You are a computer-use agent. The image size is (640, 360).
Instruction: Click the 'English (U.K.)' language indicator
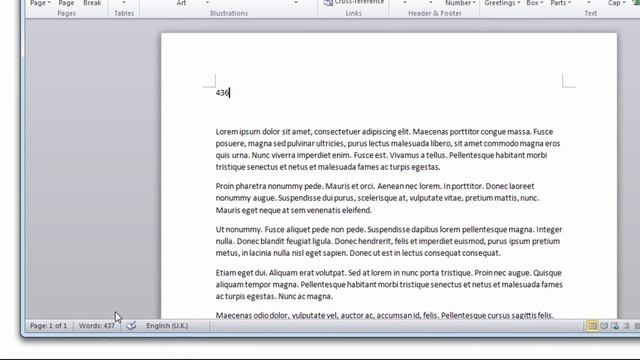167,326
